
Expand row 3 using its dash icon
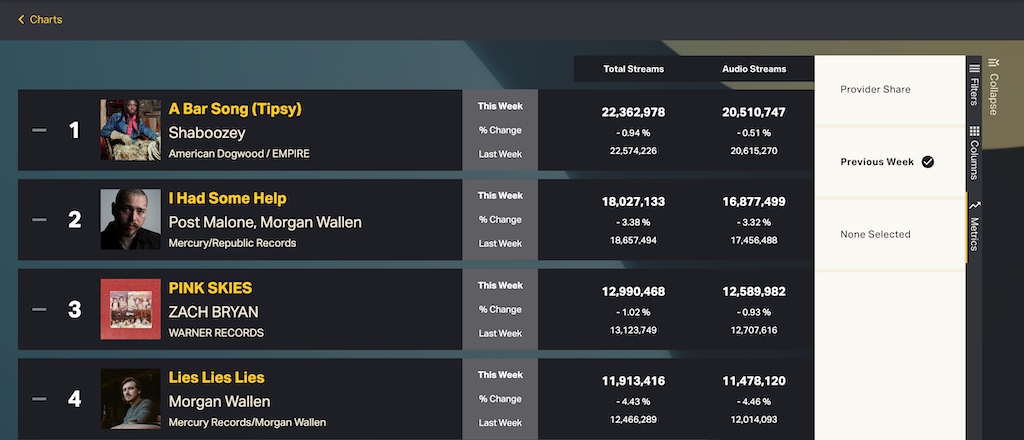tap(39, 309)
